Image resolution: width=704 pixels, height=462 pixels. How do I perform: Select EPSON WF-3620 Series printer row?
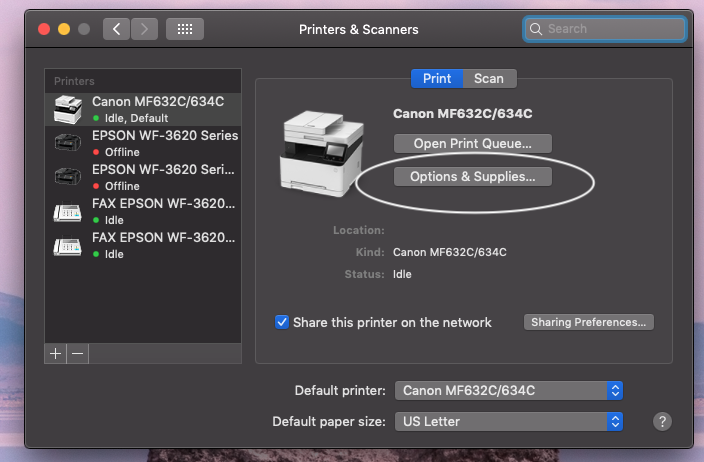(x=143, y=143)
